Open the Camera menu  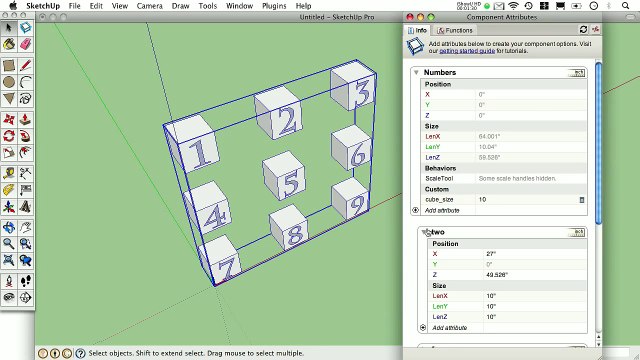click(x=149, y=6)
